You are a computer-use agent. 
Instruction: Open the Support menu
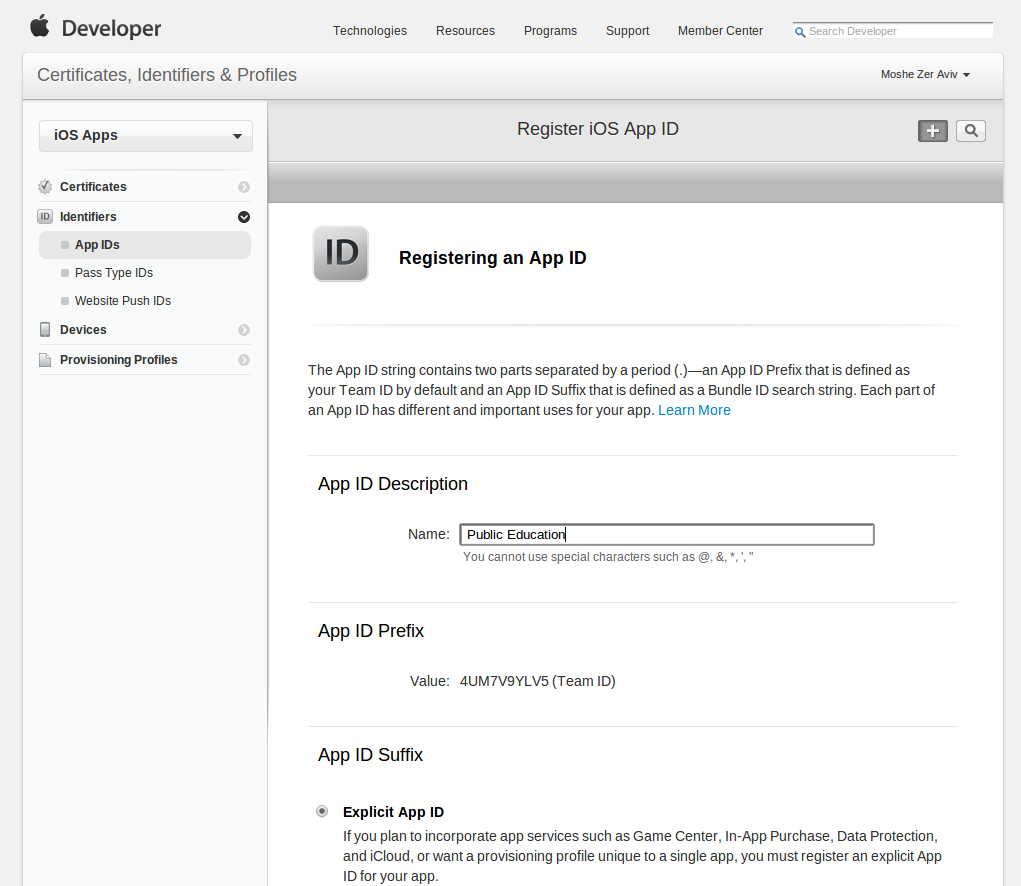[x=628, y=31]
